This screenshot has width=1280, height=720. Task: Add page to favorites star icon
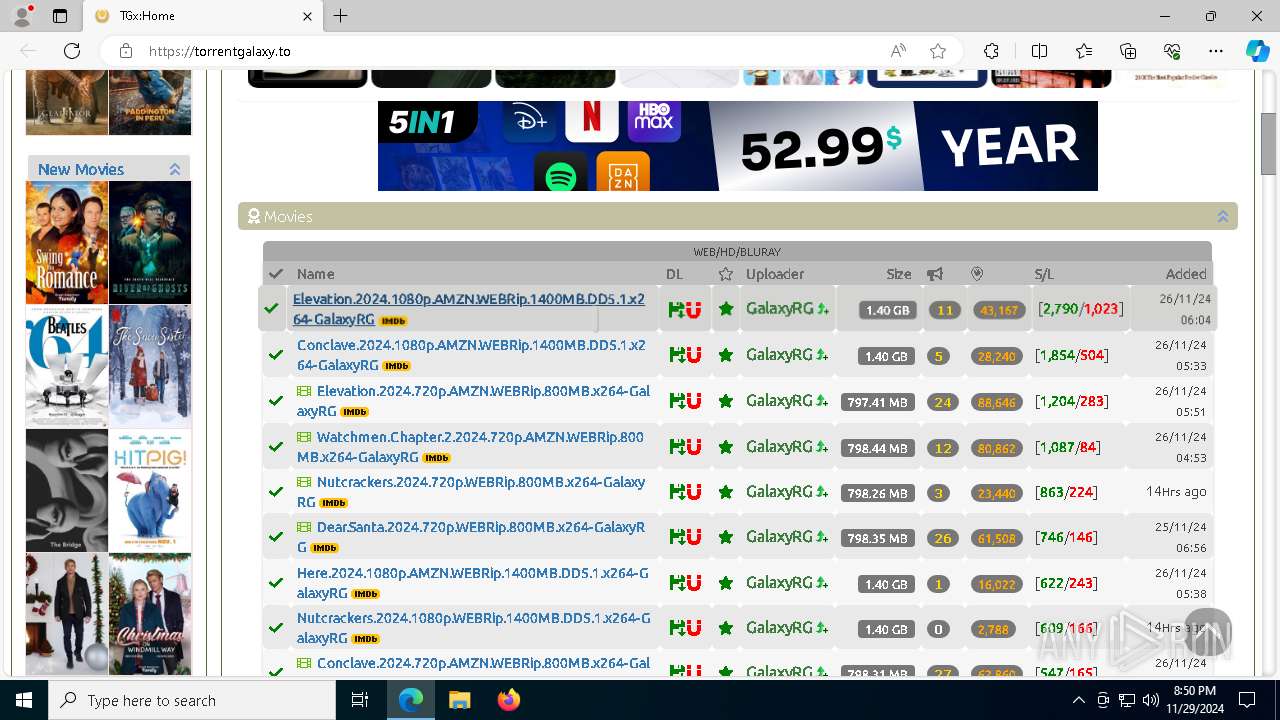[937, 51]
